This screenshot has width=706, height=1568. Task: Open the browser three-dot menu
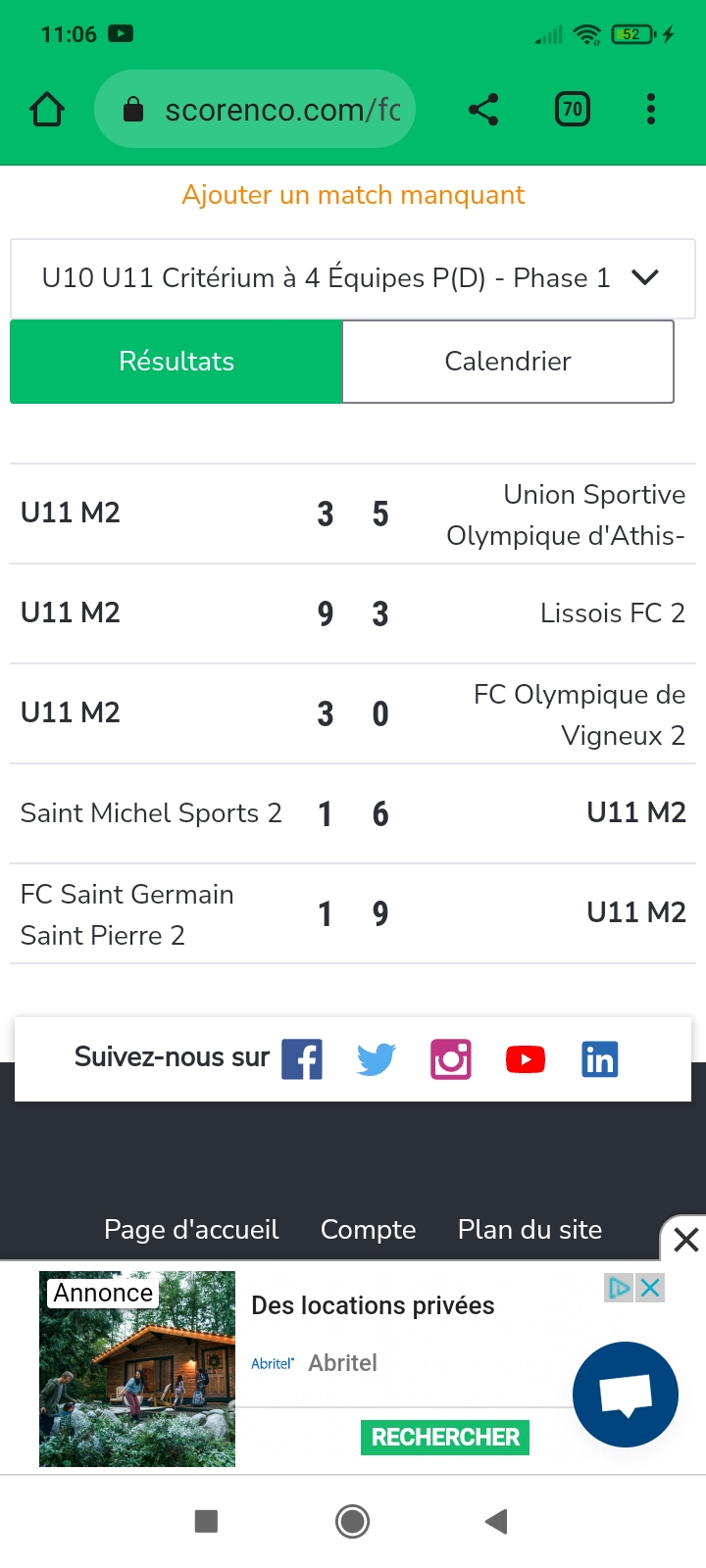[x=651, y=109]
